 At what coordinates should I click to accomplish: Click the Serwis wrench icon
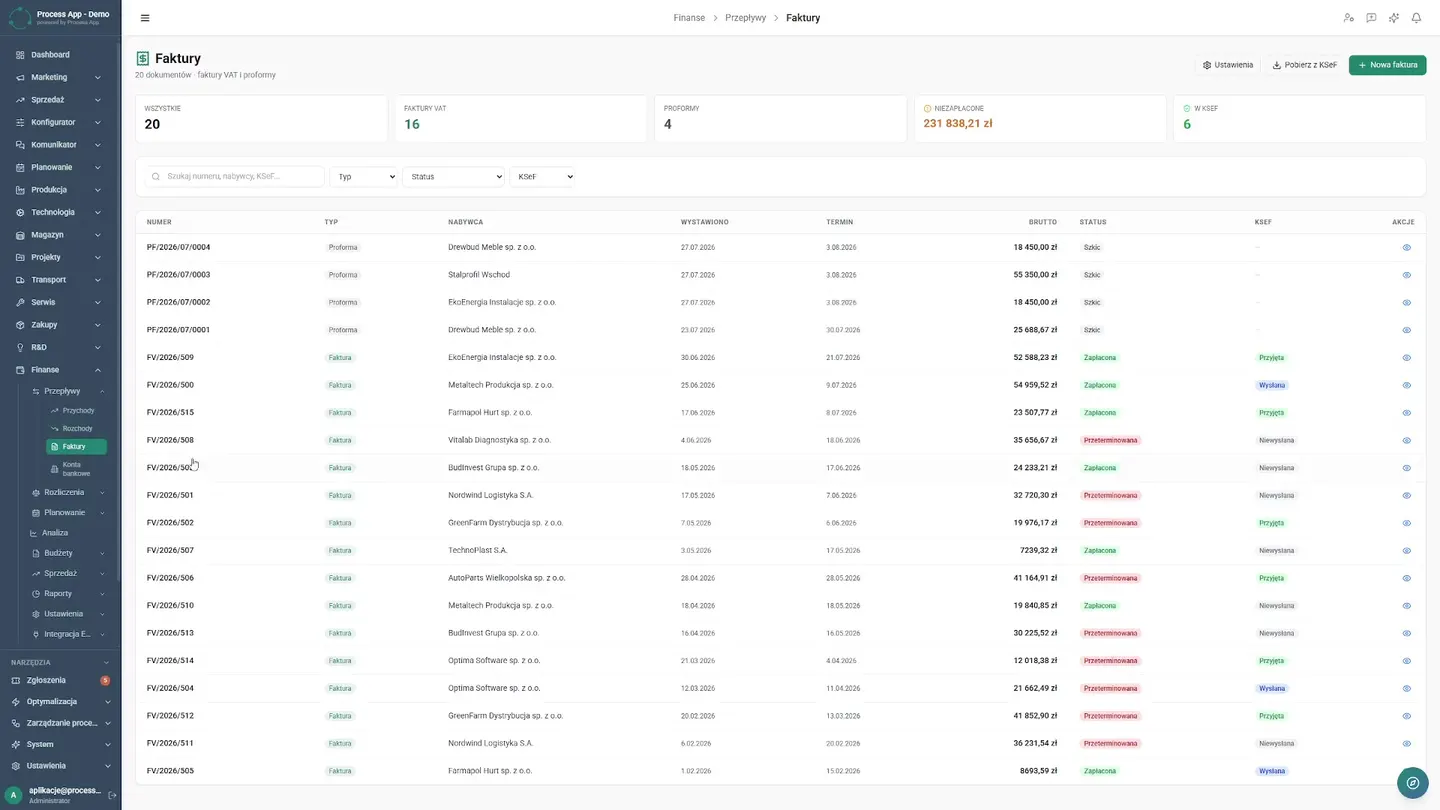20,302
